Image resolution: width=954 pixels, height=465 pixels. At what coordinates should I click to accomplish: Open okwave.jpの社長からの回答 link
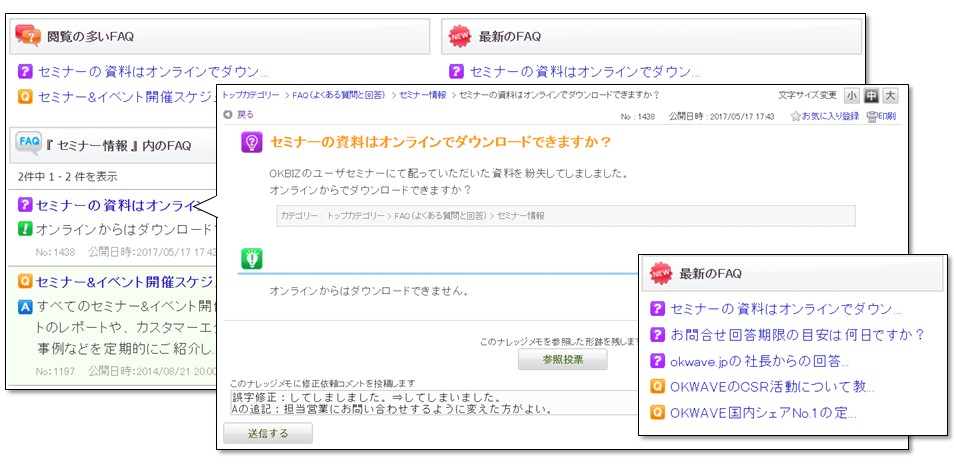758,361
